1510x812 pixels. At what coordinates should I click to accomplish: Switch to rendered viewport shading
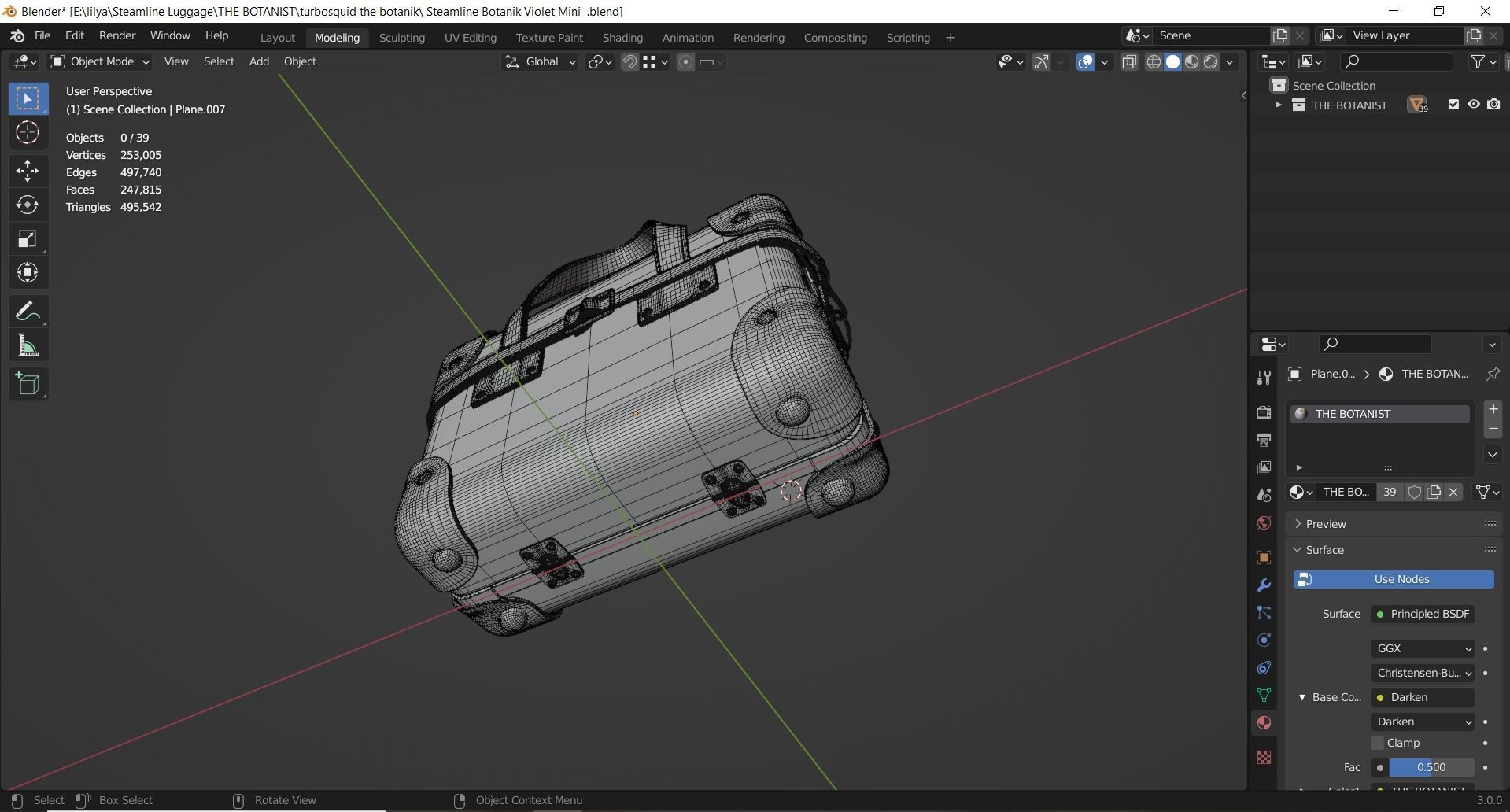[x=1211, y=62]
